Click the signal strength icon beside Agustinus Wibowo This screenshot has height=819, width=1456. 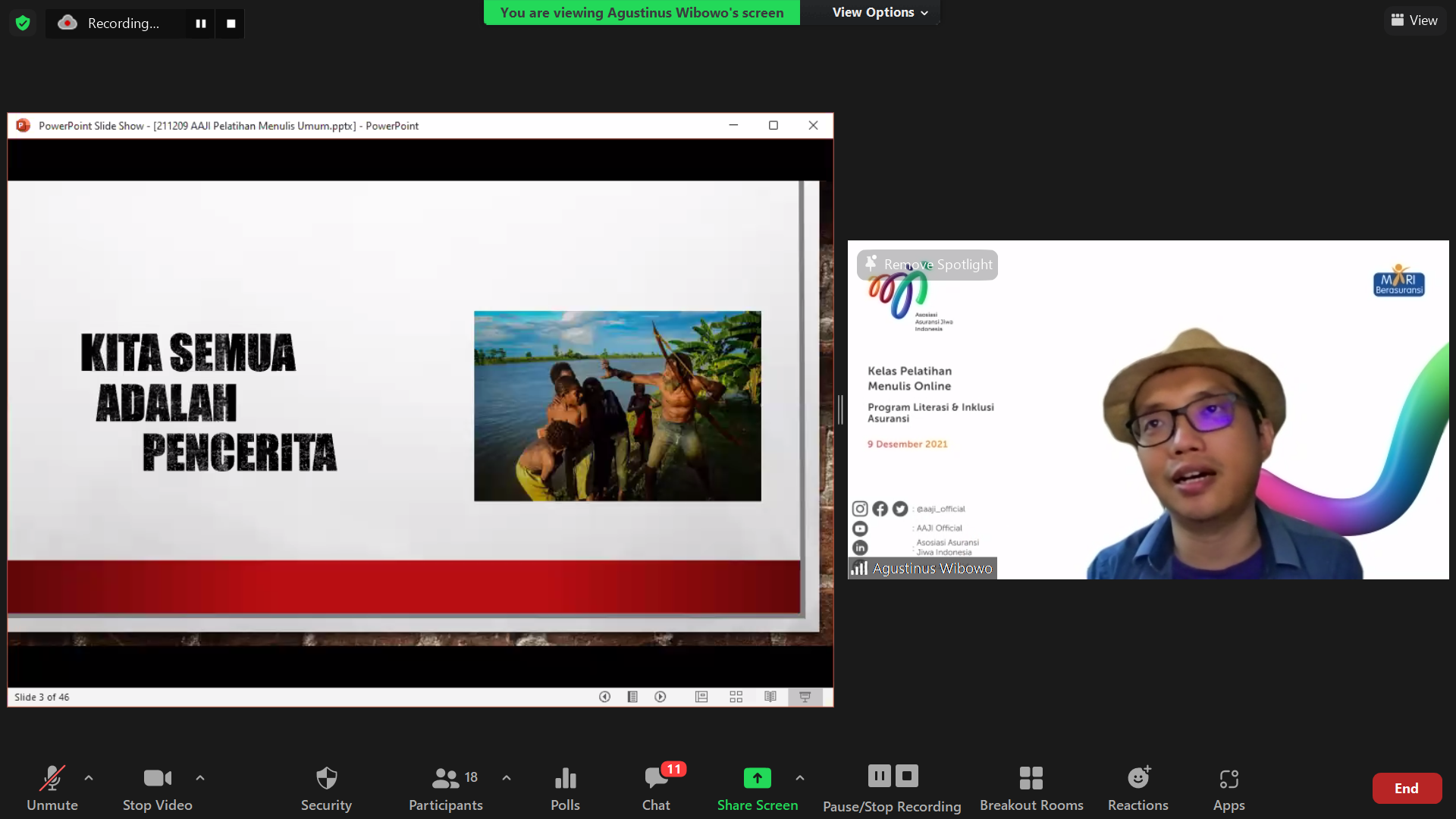[859, 568]
